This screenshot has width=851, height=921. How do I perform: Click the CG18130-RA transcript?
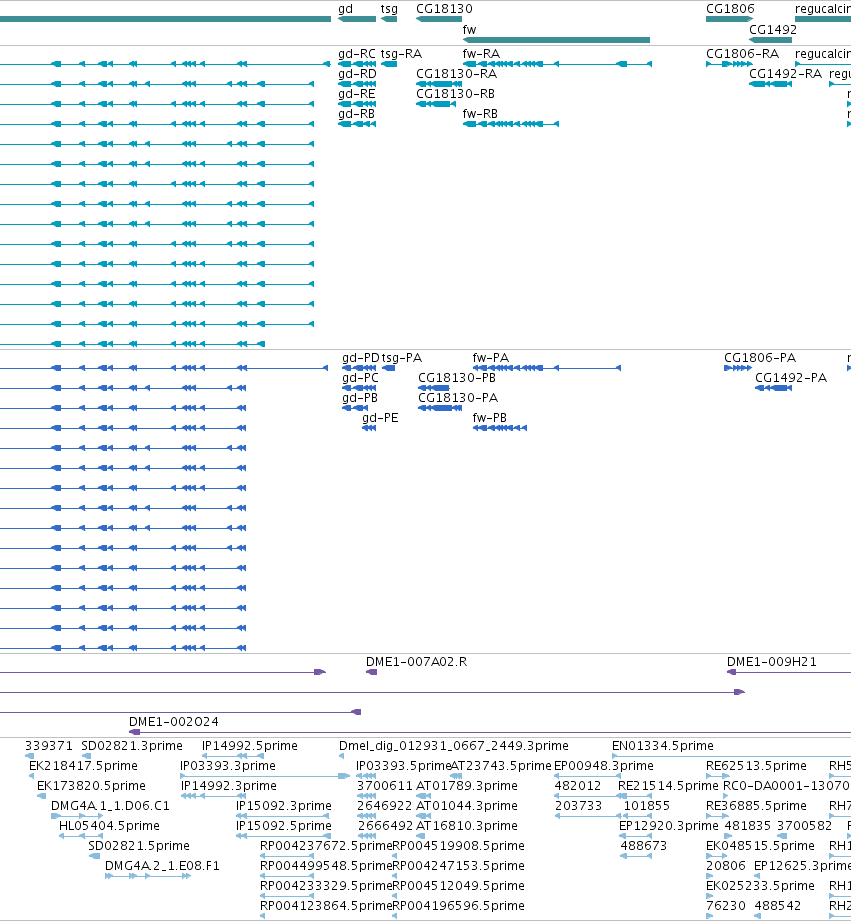coord(439,84)
